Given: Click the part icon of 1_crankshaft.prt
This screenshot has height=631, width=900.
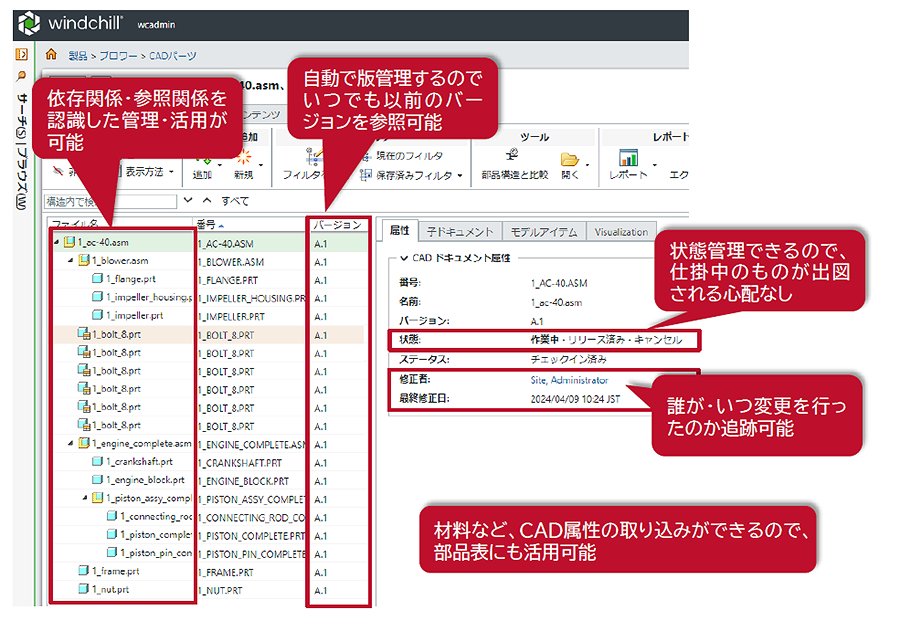Looking at the screenshot, I should (x=98, y=461).
